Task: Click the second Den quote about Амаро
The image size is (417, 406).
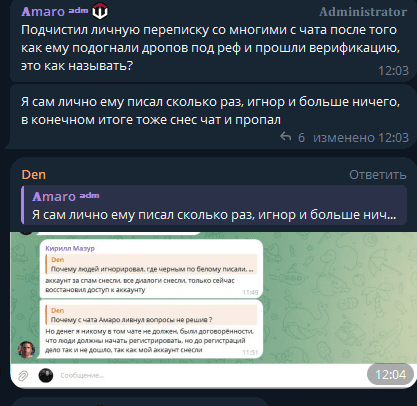Action: pos(151,315)
